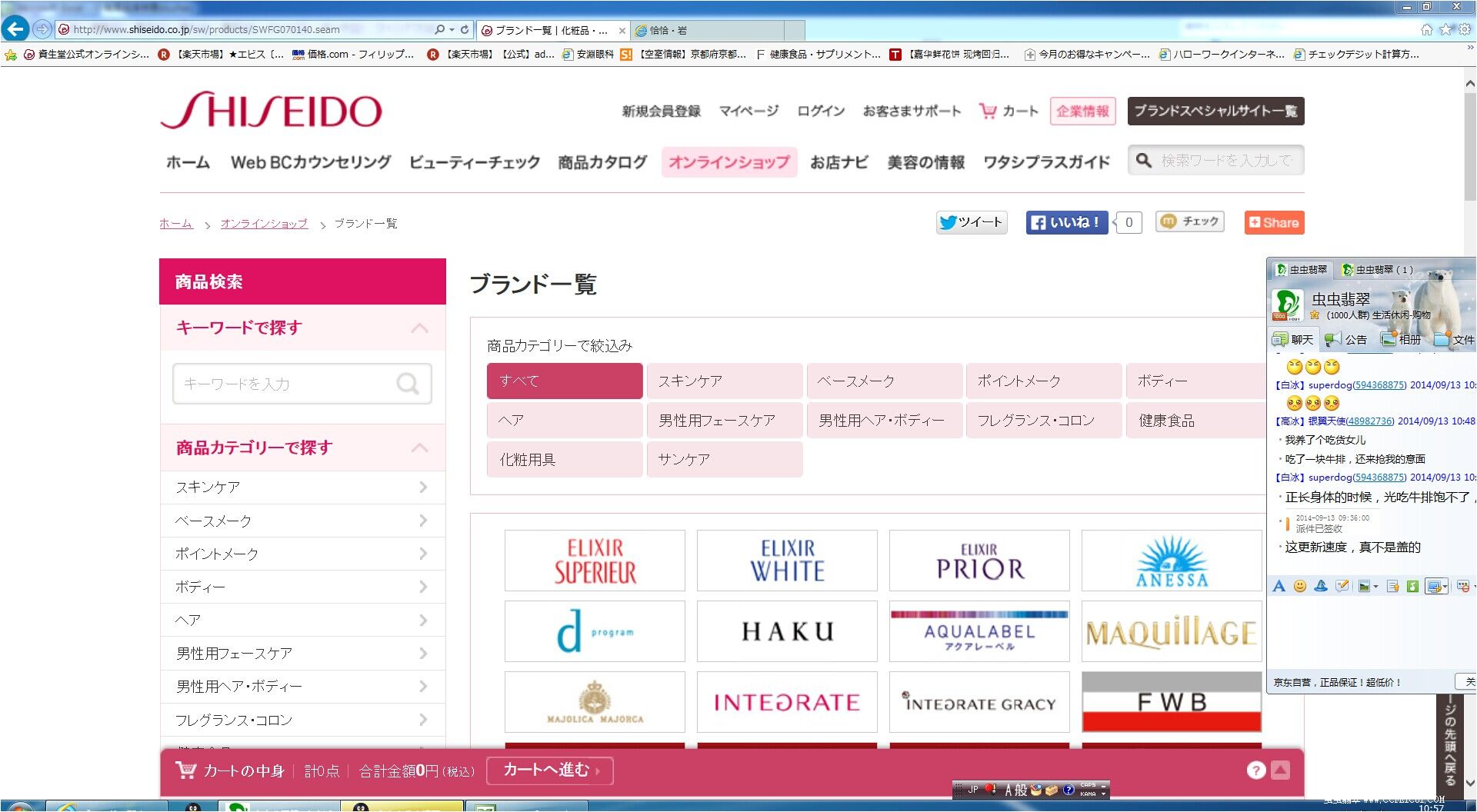Expand ヘア category in sidebar
Image resolution: width=1477 pixels, height=812 pixels.
[302, 620]
